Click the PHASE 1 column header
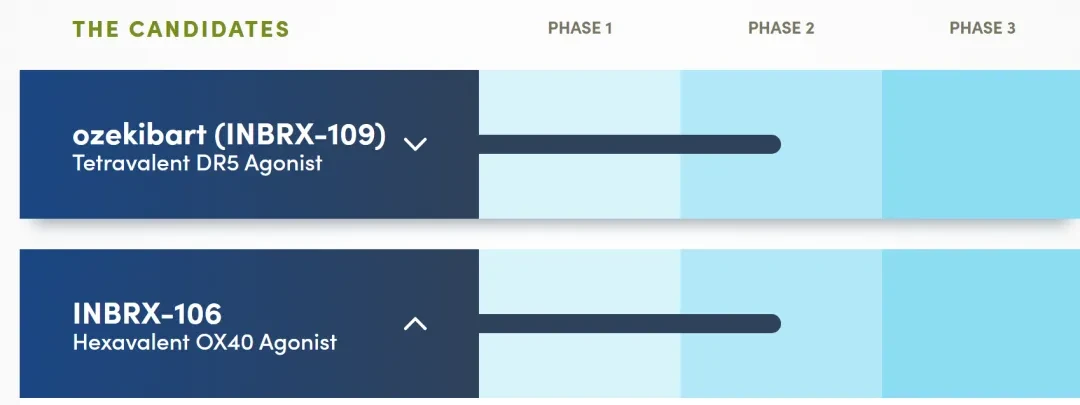 pyautogui.click(x=580, y=28)
